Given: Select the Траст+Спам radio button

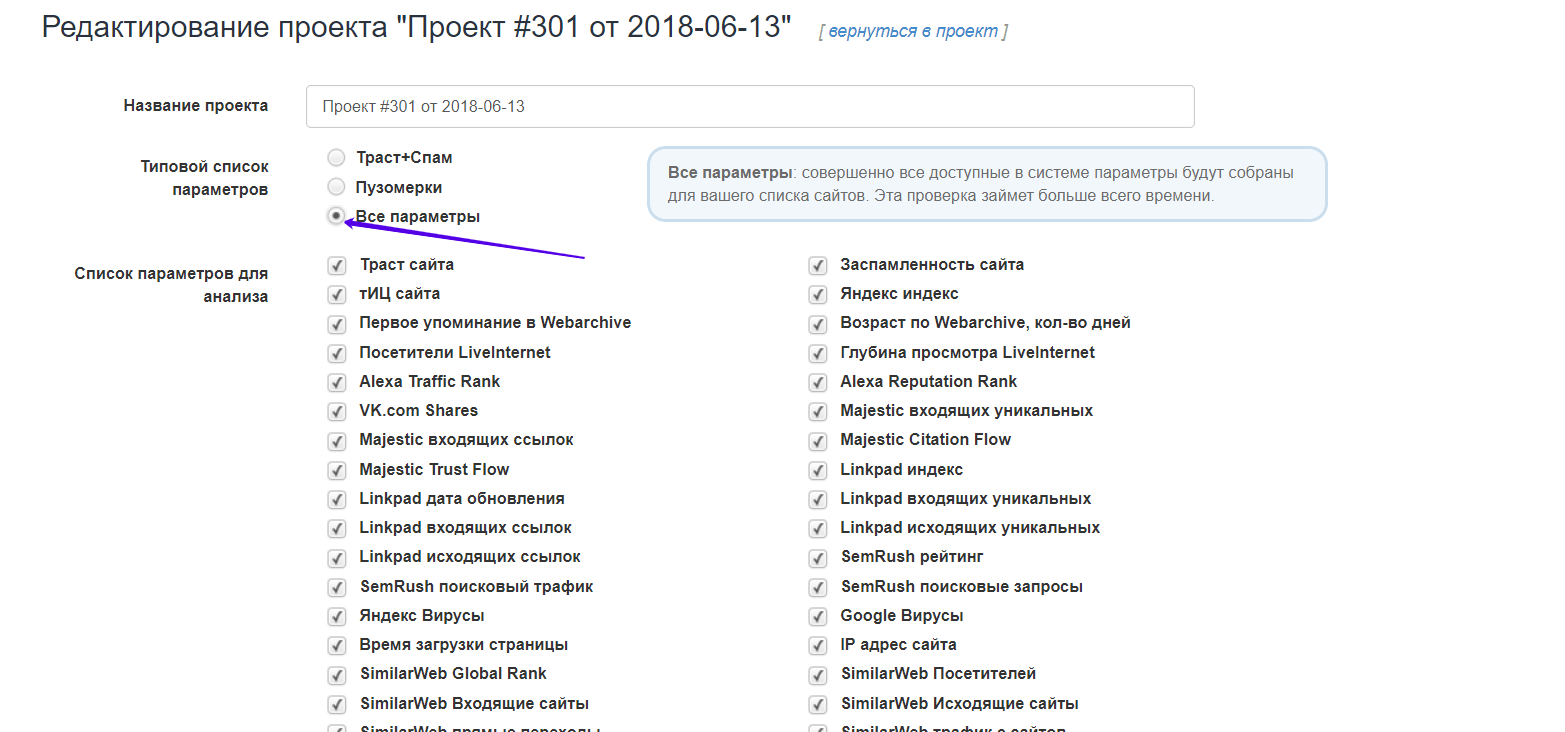Looking at the screenshot, I should 337,158.
